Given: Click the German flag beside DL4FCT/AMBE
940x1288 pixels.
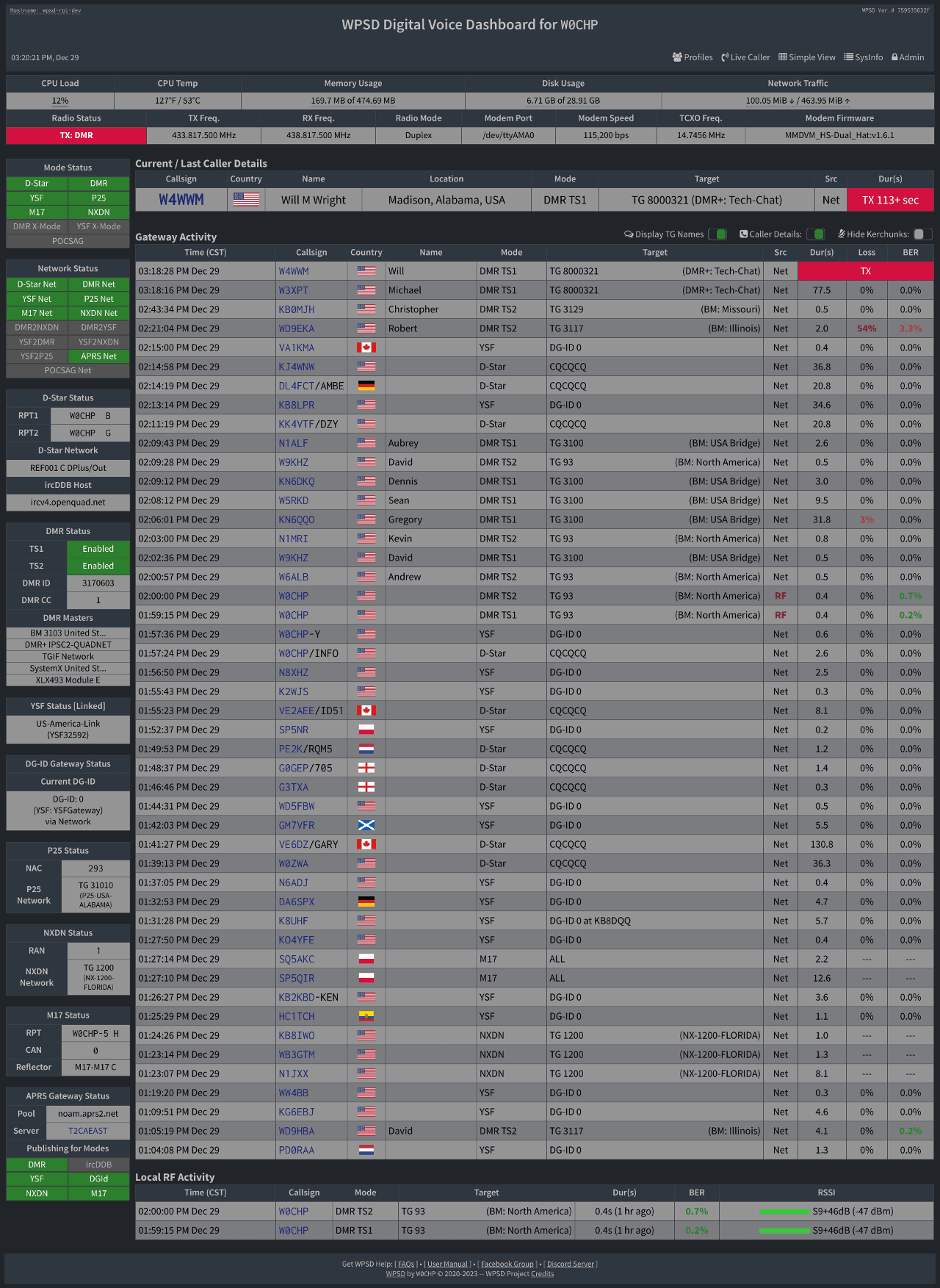Looking at the screenshot, I should tap(366, 386).
